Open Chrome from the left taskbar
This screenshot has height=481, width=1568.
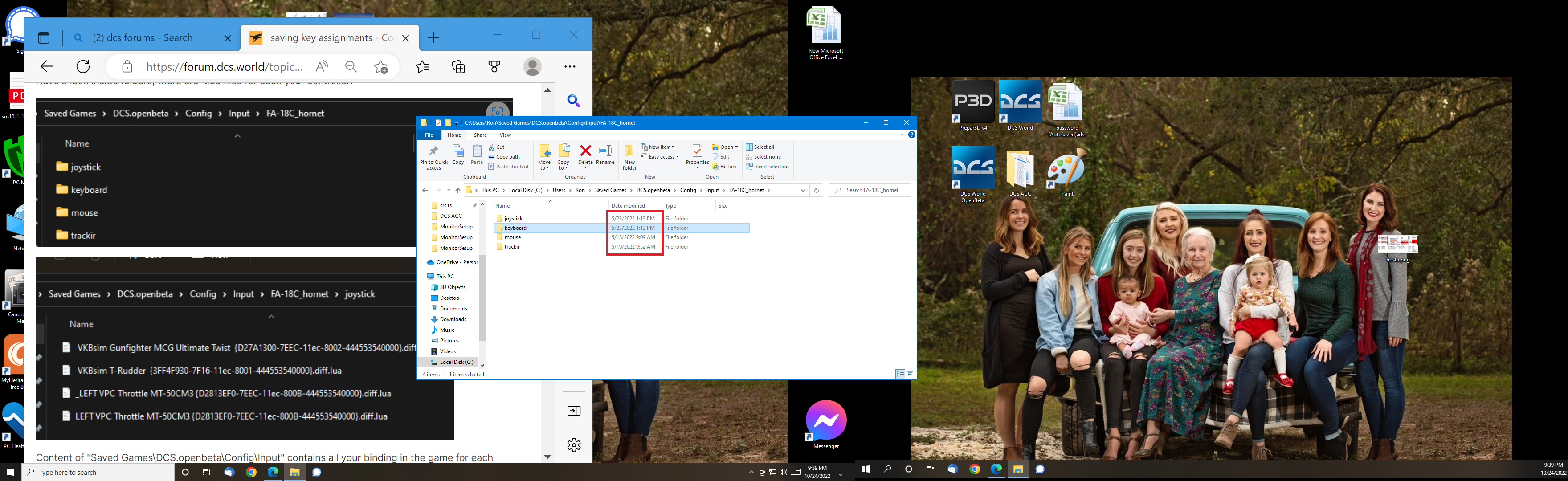point(251,472)
